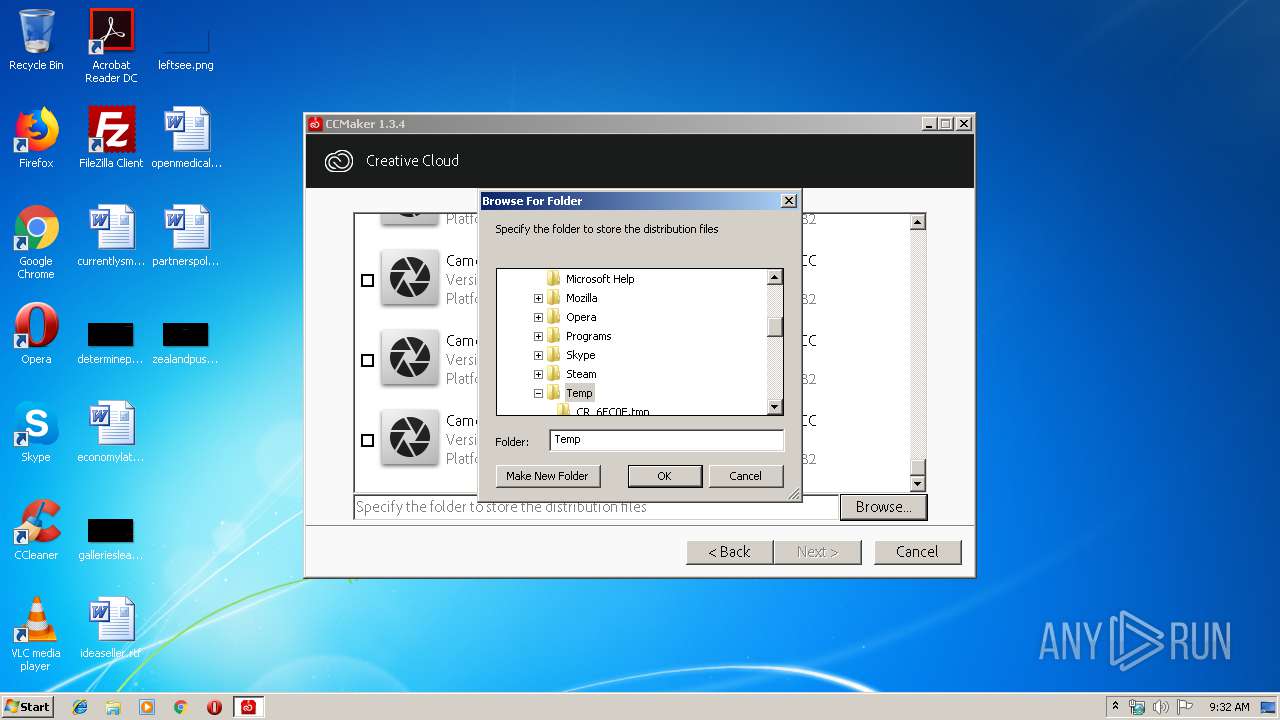
Task: Tick the third Camera Raw checkbox
Action: click(x=367, y=440)
